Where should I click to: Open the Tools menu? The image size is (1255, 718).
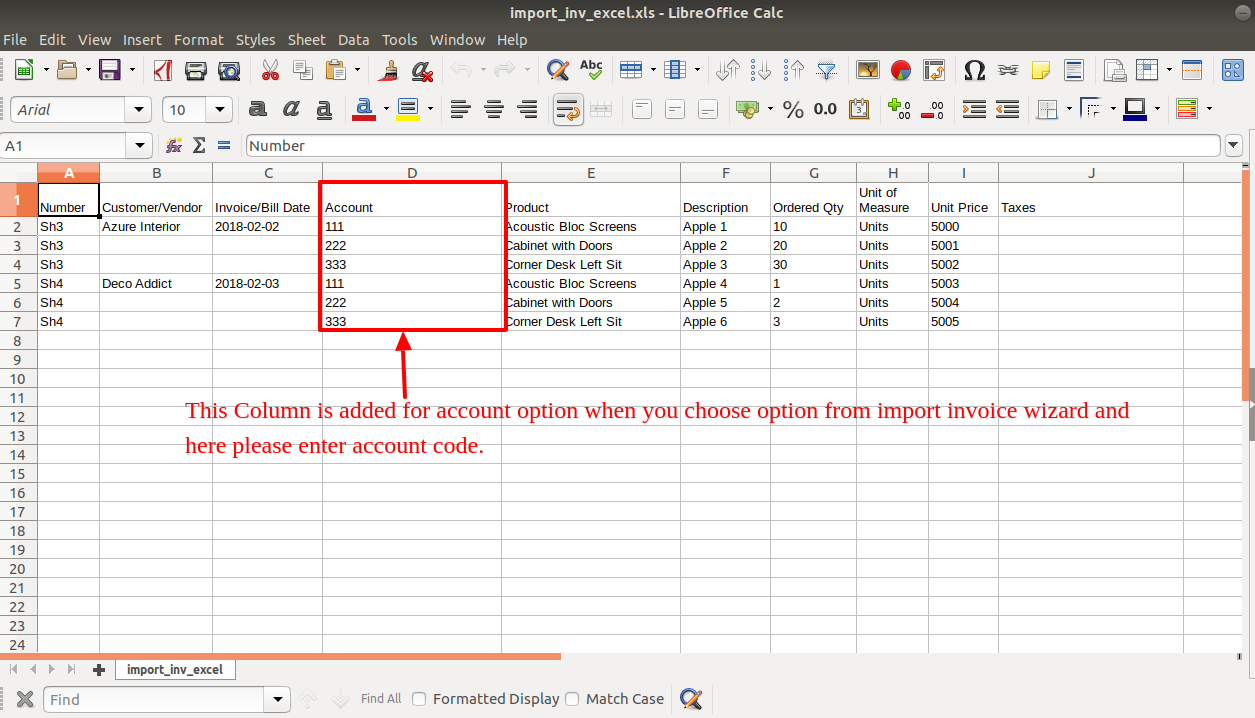click(x=400, y=40)
